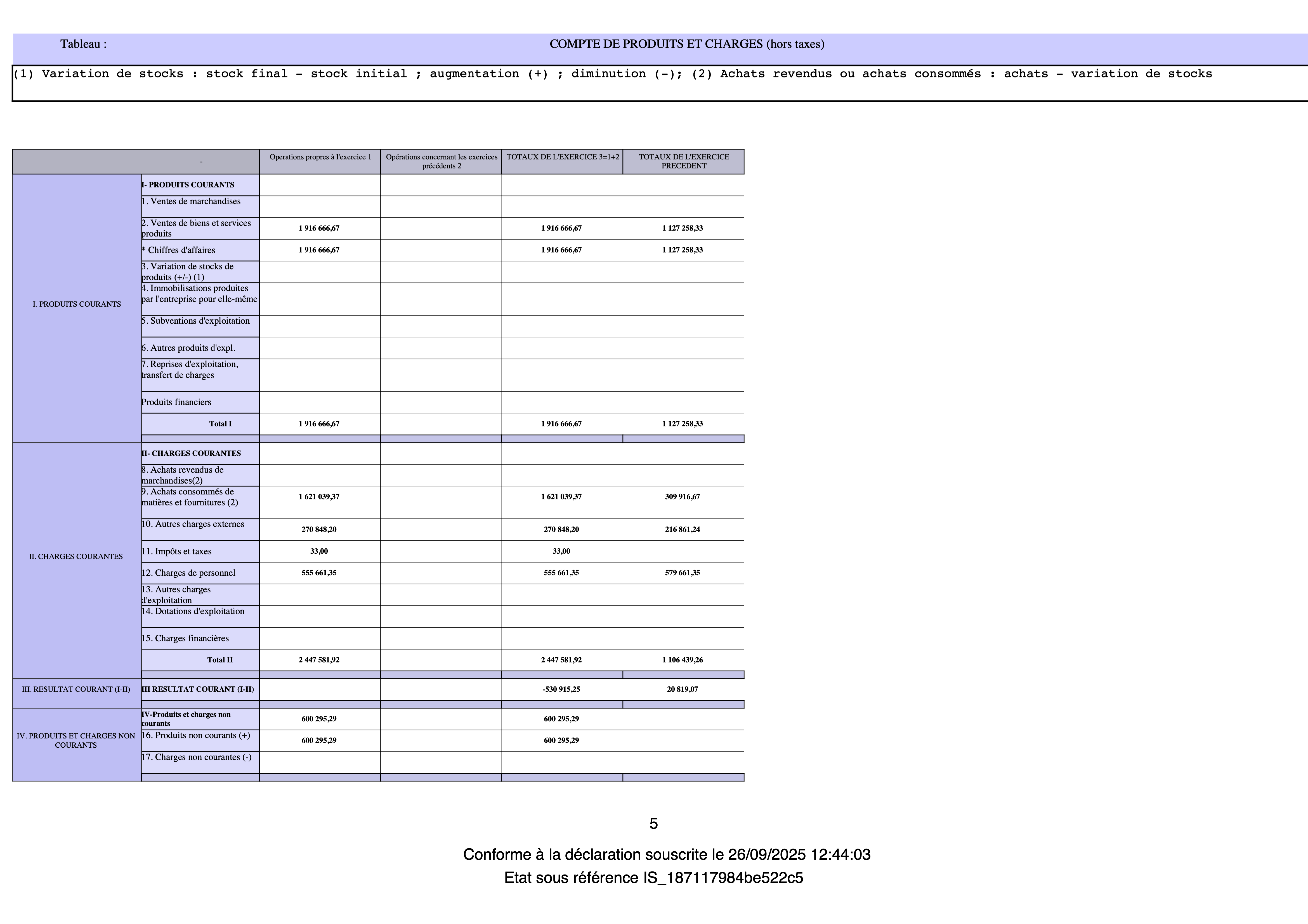This screenshot has width=1308, height=924.
Task: Click the reference IS_187117984be522c5 text
Action: [724, 877]
